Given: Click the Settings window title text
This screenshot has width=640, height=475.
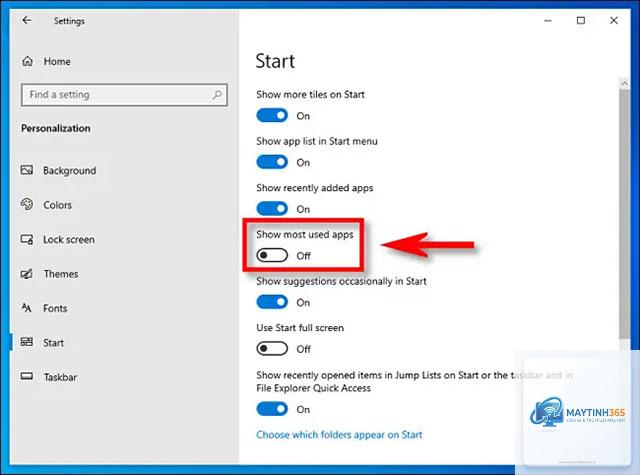Looking at the screenshot, I should (69, 21).
